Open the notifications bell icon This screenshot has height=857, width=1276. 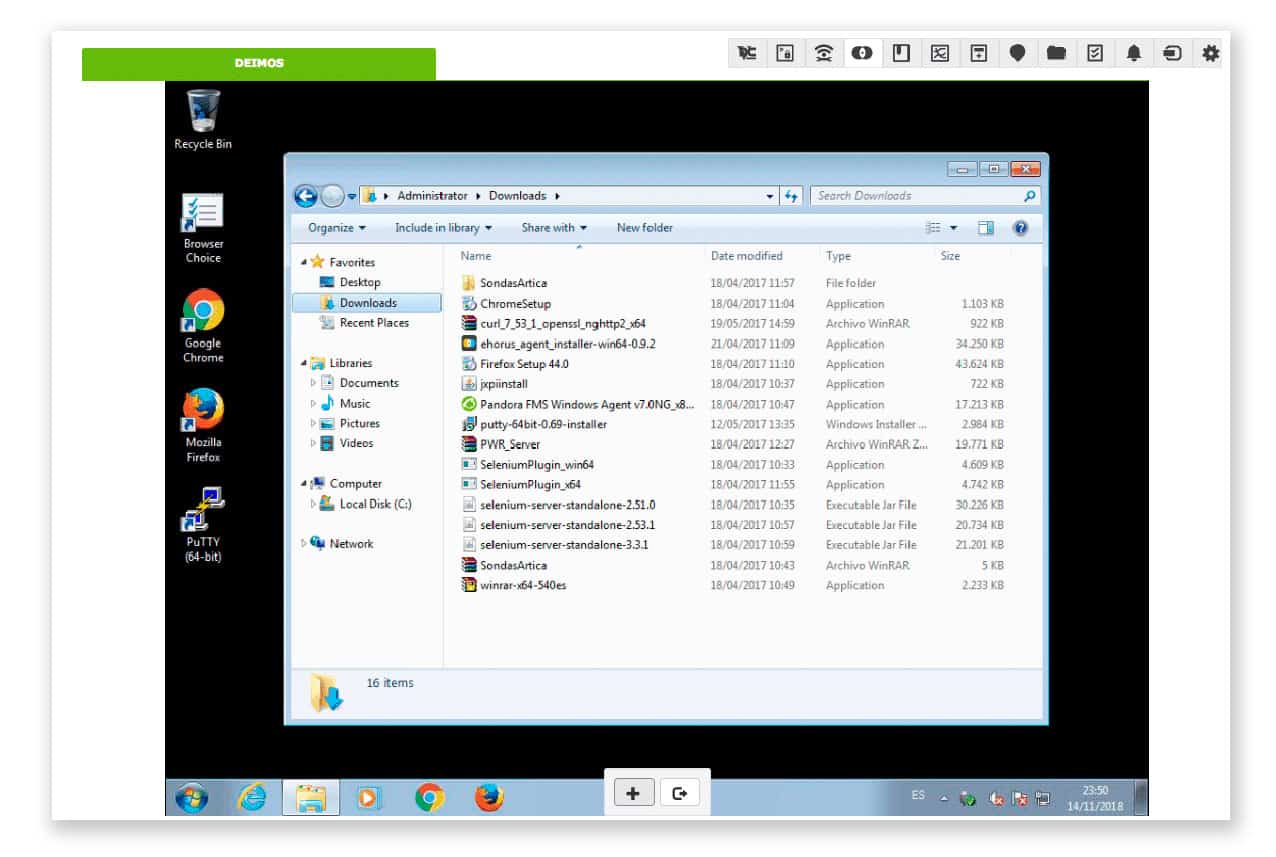[1133, 54]
